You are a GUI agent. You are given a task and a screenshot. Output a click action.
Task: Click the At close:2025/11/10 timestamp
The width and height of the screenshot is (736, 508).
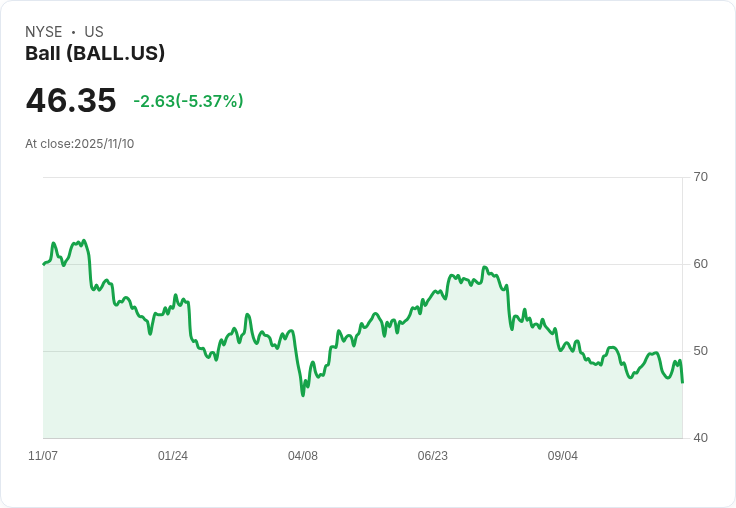[80, 144]
